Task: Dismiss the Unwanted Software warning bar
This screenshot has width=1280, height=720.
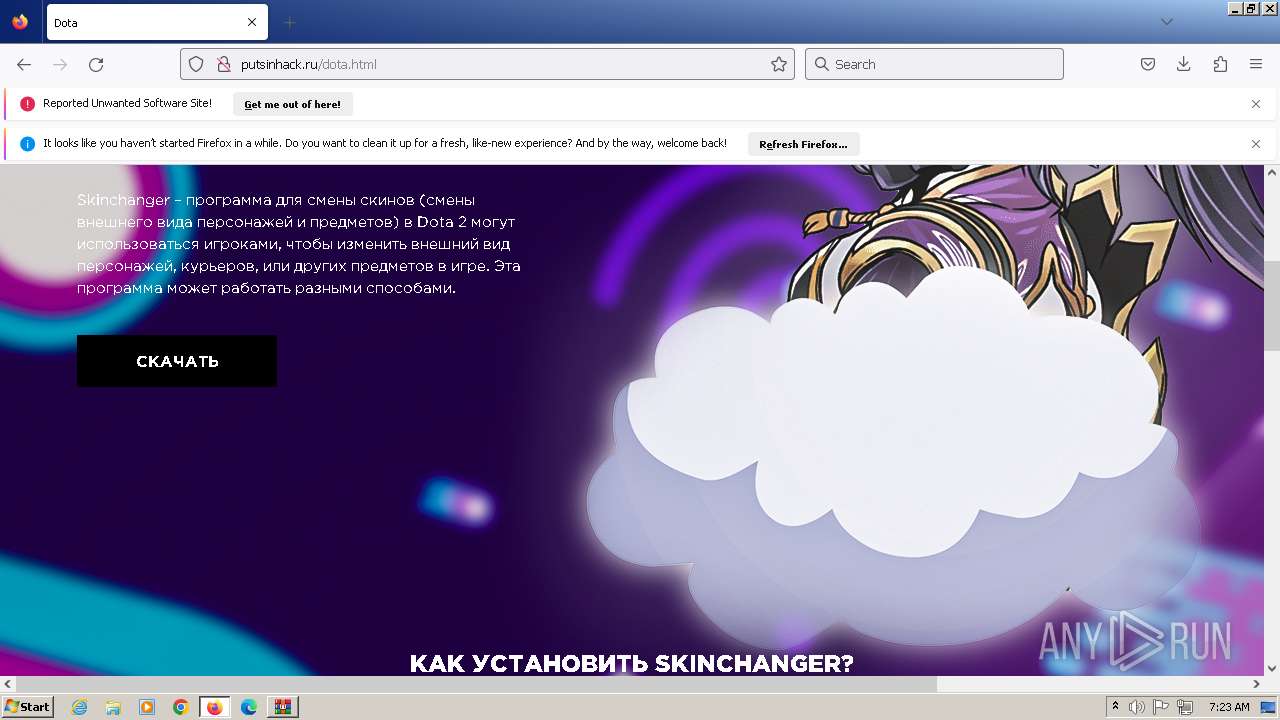Action: (x=1256, y=104)
